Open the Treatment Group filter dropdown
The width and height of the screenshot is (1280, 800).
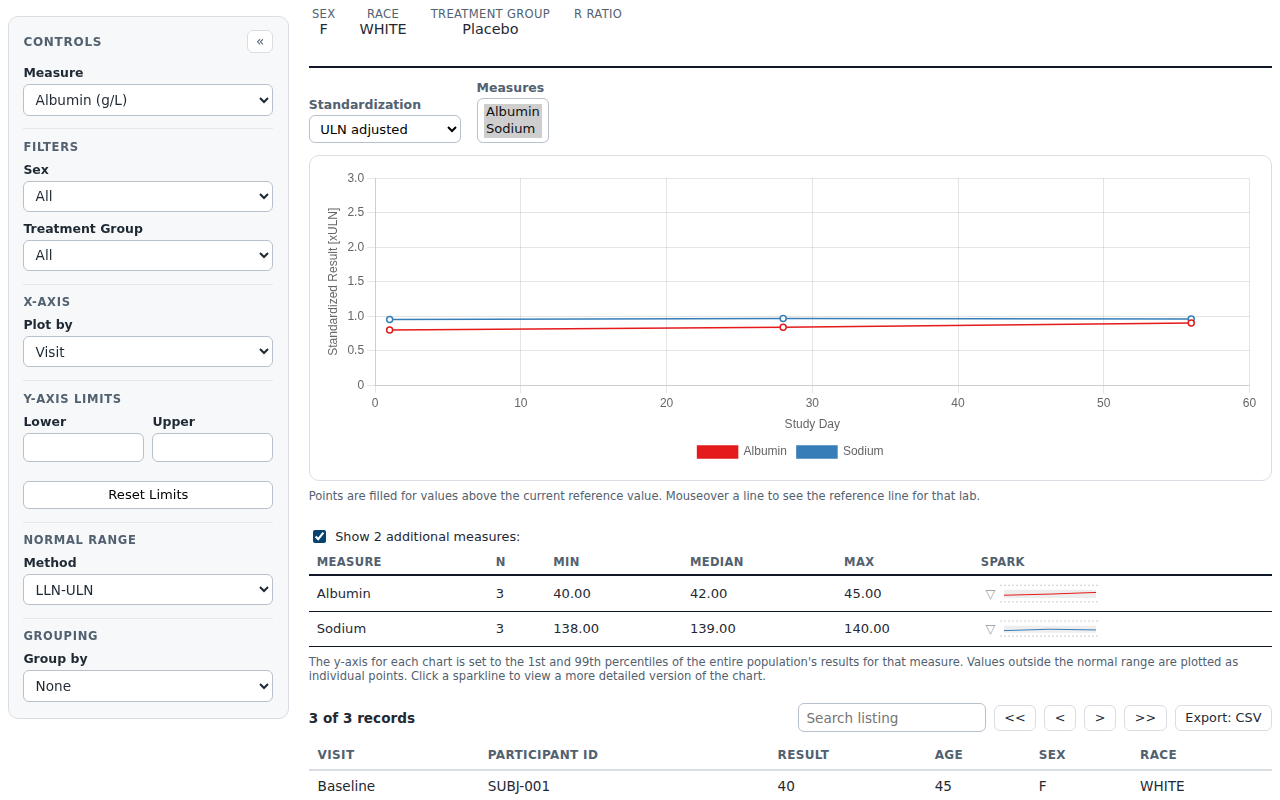(148, 255)
